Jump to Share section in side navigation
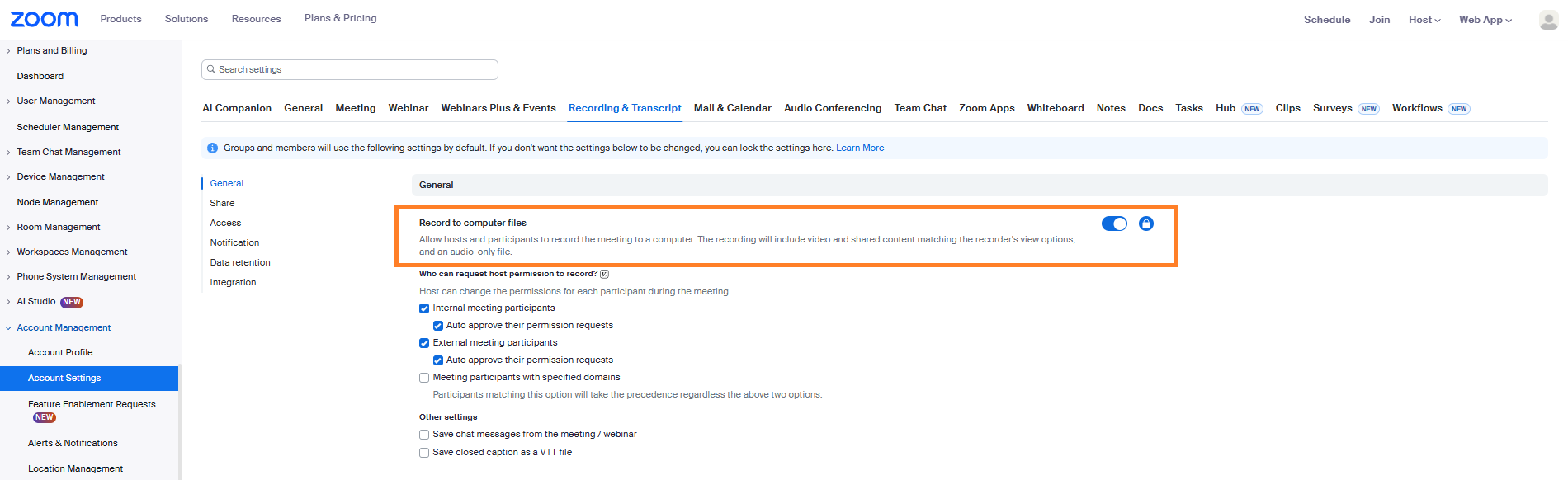 (x=222, y=204)
